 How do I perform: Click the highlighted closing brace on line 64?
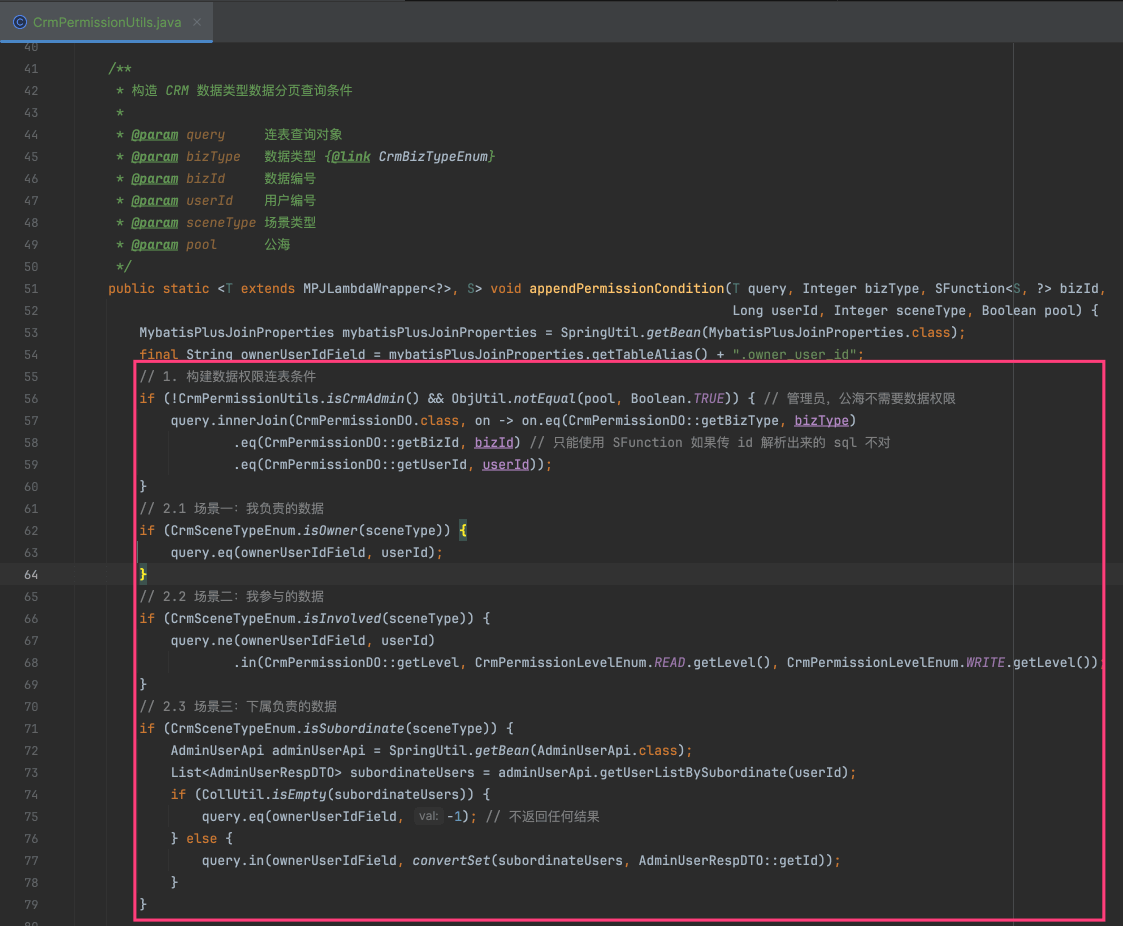pyautogui.click(x=143, y=574)
